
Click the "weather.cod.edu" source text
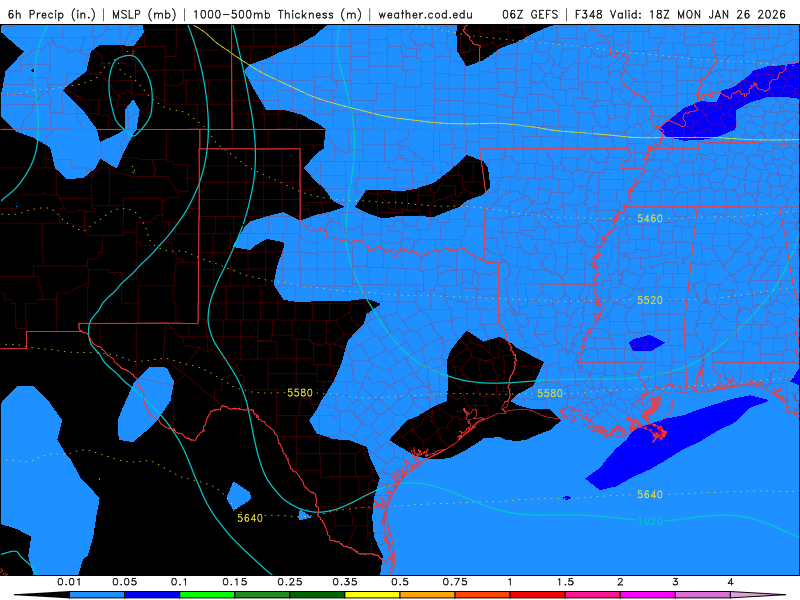tap(425, 14)
